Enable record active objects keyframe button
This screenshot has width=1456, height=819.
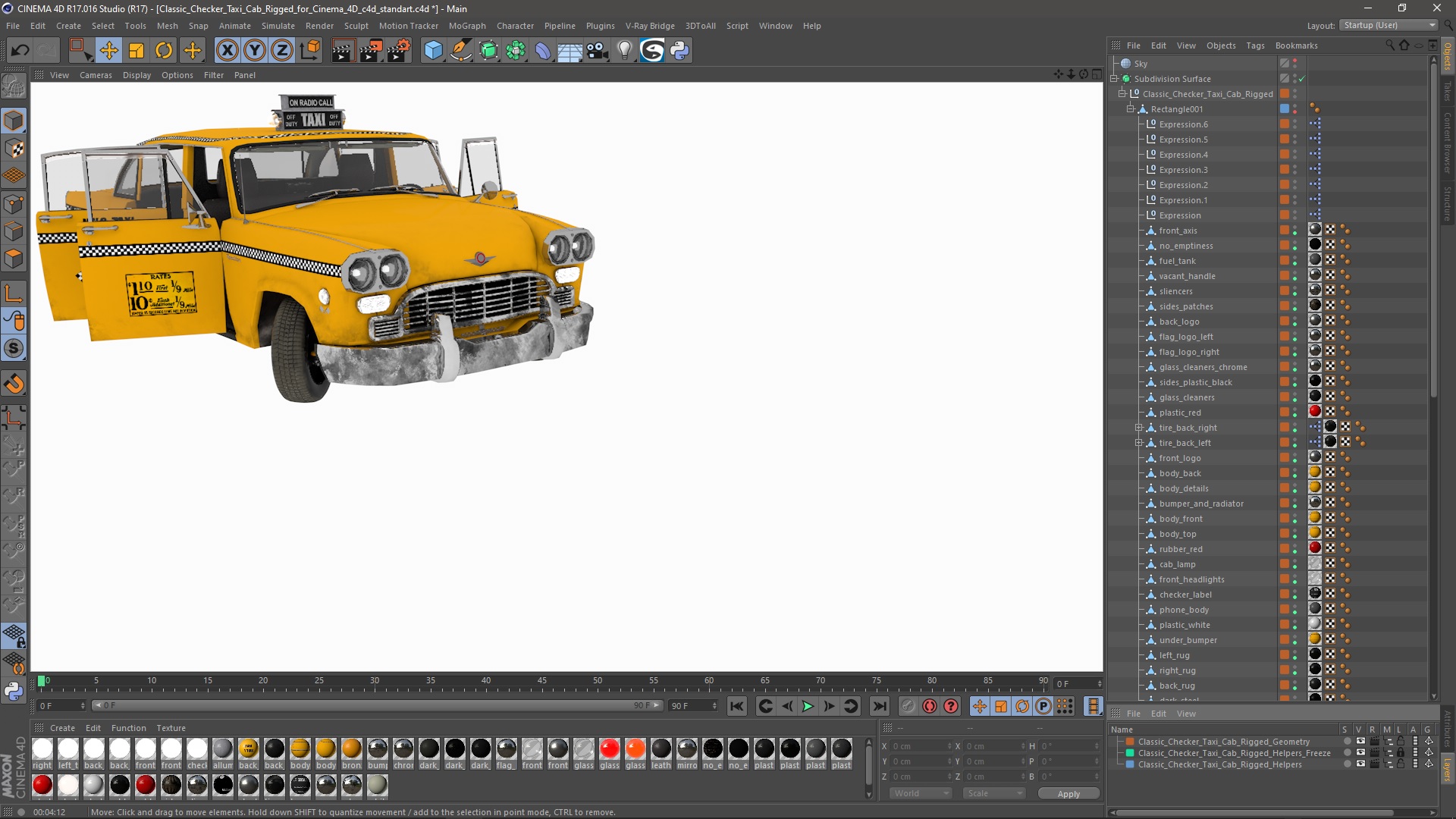[x=908, y=706]
